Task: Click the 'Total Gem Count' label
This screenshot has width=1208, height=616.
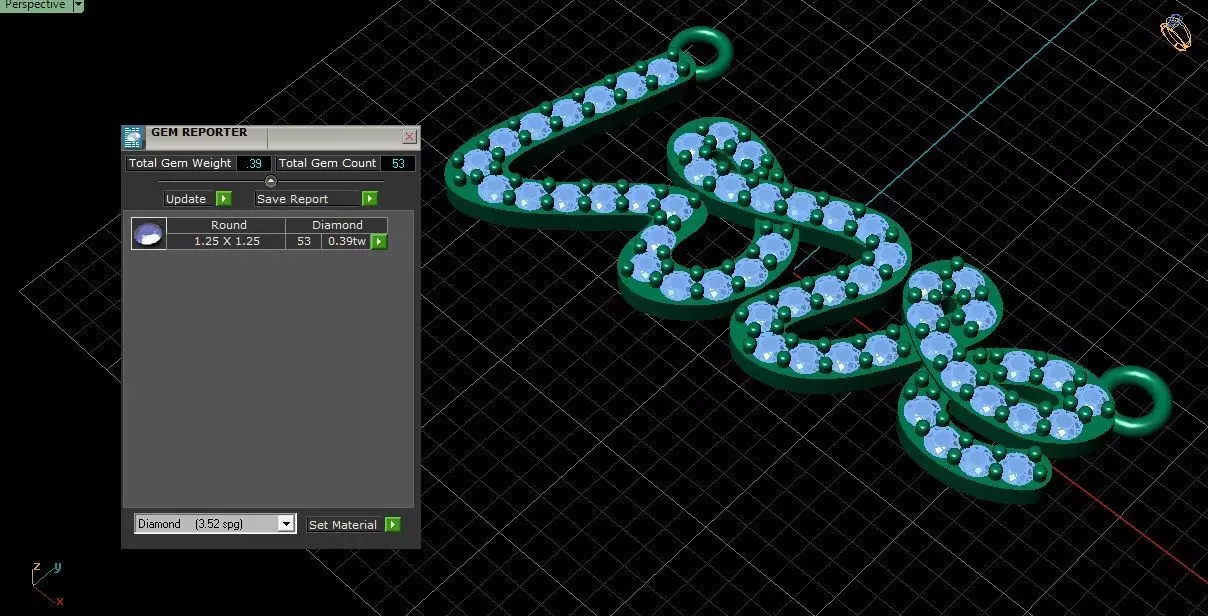Action: (328, 163)
